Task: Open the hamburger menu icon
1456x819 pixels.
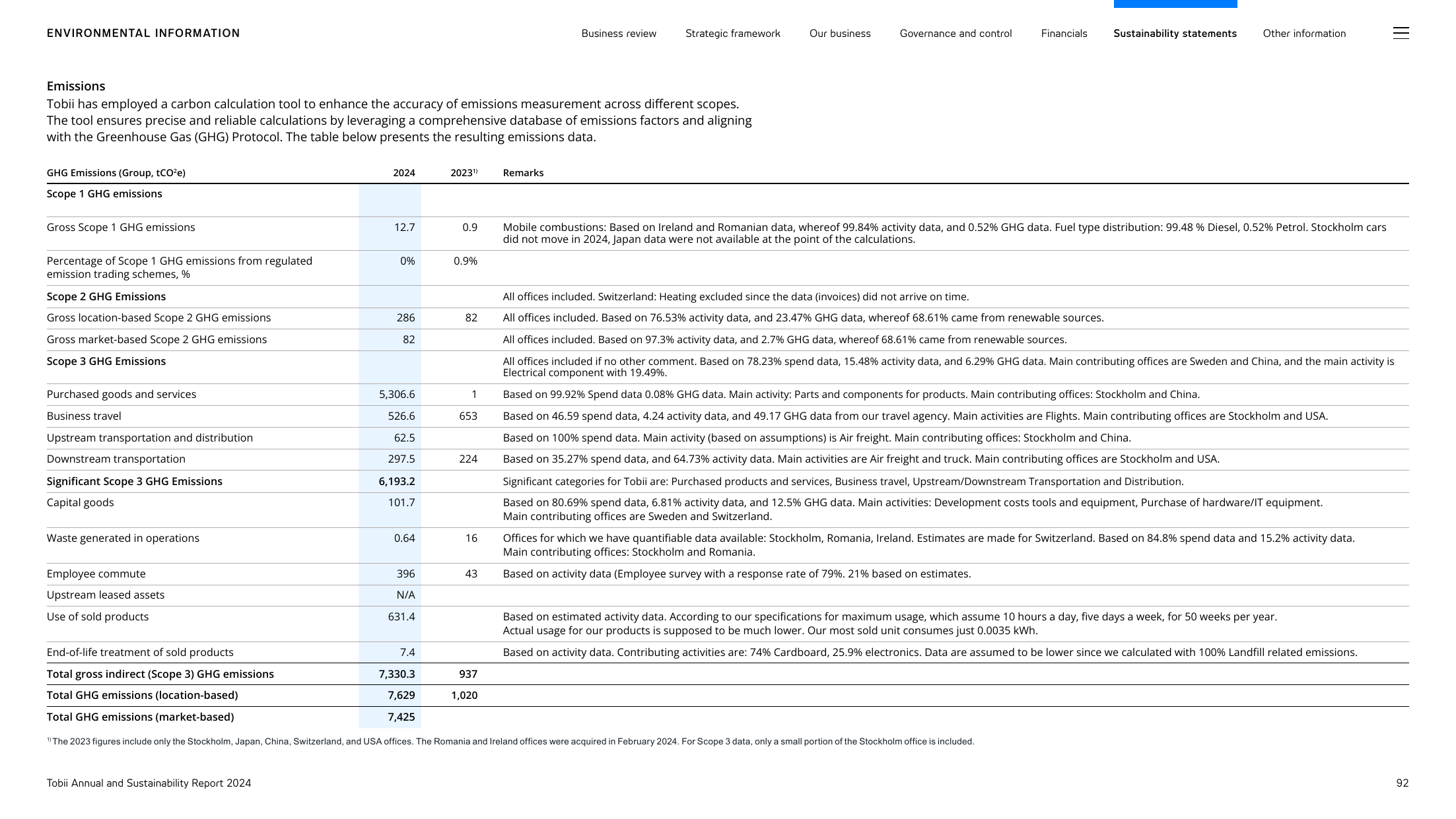Action: [x=1401, y=33]
